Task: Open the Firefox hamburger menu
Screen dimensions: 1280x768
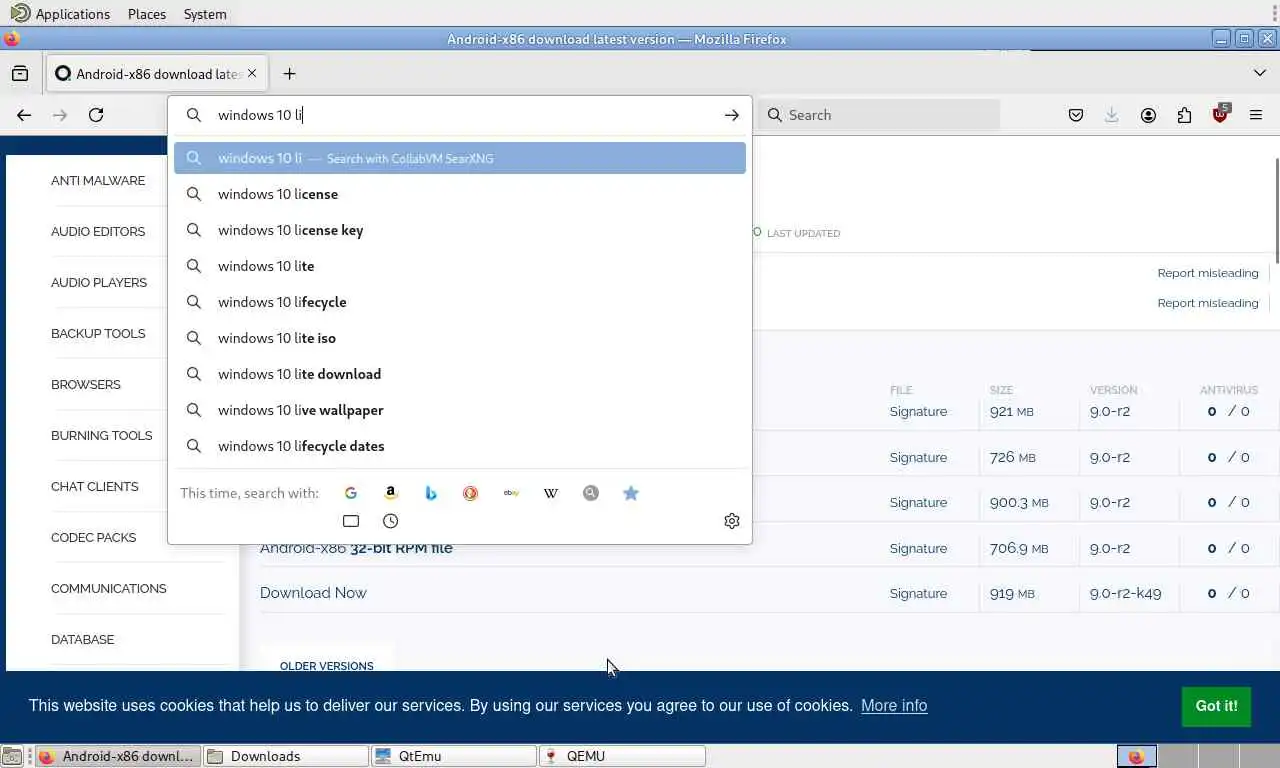Action: pos(1256,115)
